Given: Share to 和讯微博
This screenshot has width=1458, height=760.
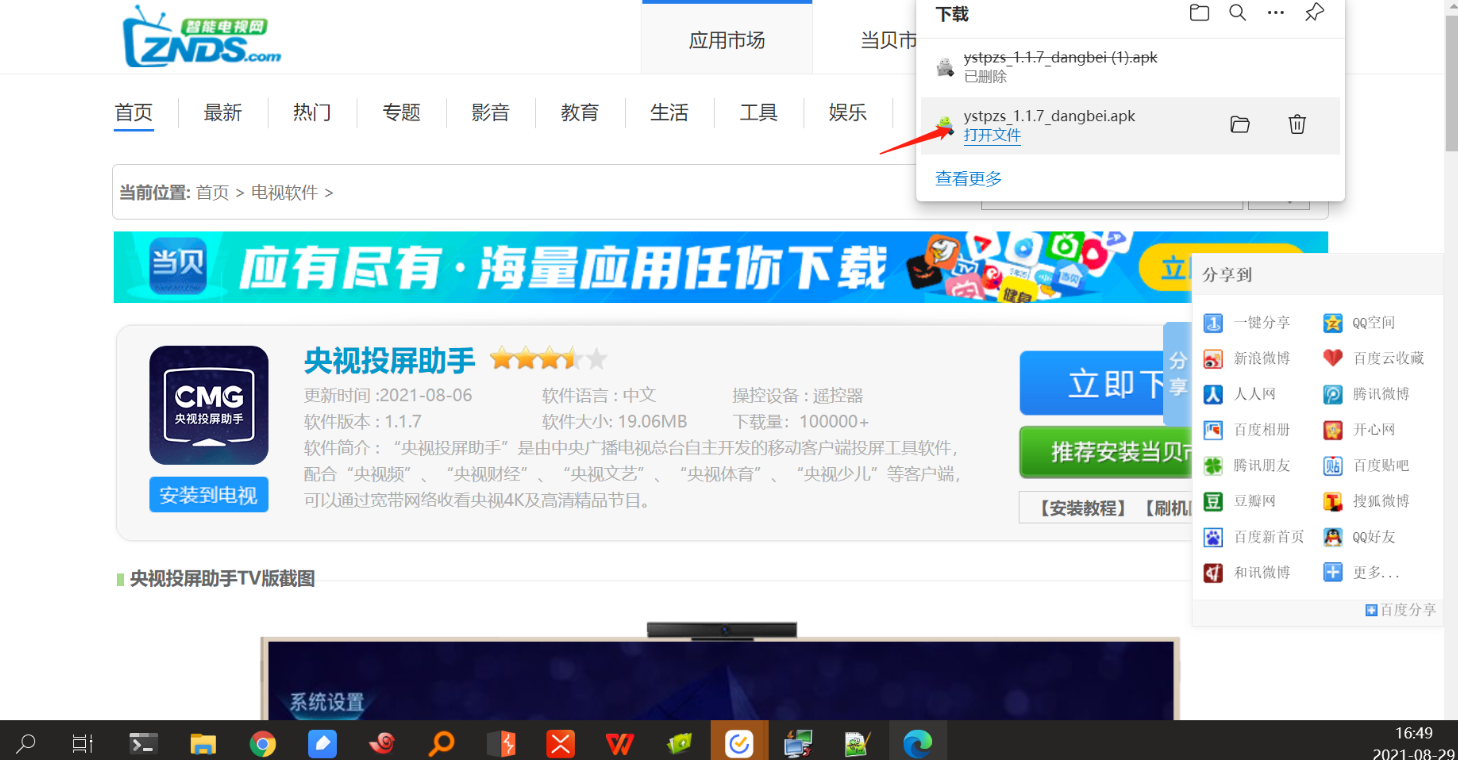Looking at the screenshot, I should 1247,573.
